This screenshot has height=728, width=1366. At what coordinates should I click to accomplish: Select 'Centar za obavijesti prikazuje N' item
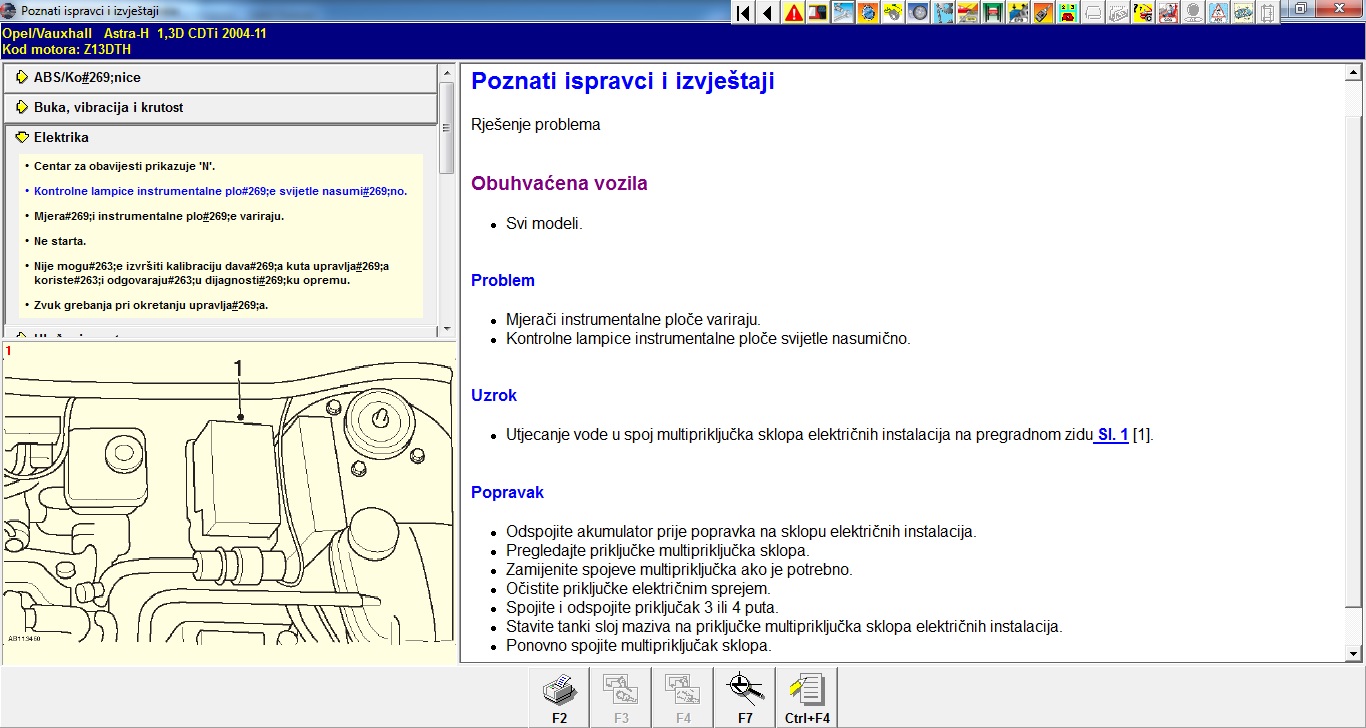[124, 167]
